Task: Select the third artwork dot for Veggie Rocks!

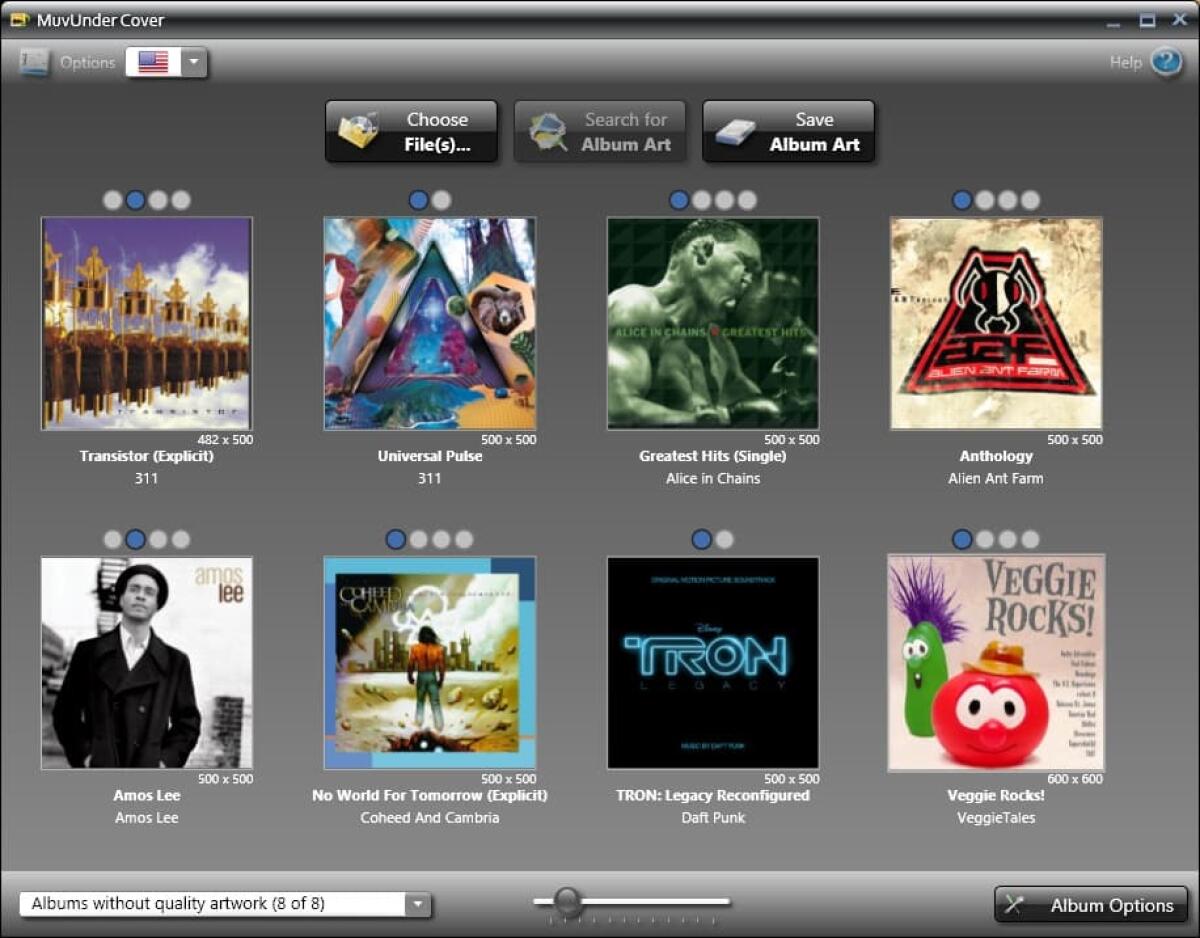Action: click(1008, 538)
